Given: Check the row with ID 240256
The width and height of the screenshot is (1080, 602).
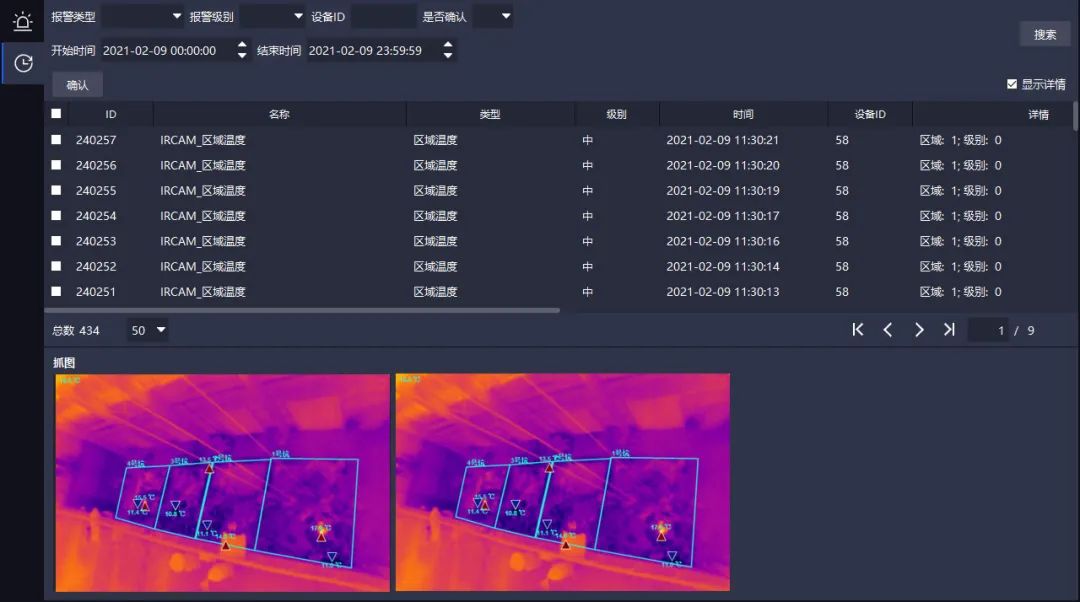Looking at the screenshot, I should [x=56, y=165].
